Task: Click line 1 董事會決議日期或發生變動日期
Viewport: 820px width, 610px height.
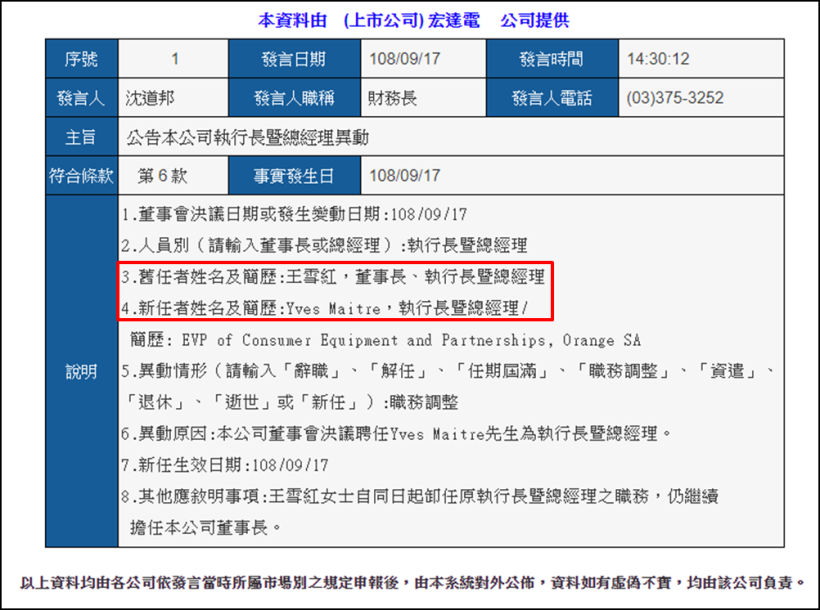Action: point(294,214)
